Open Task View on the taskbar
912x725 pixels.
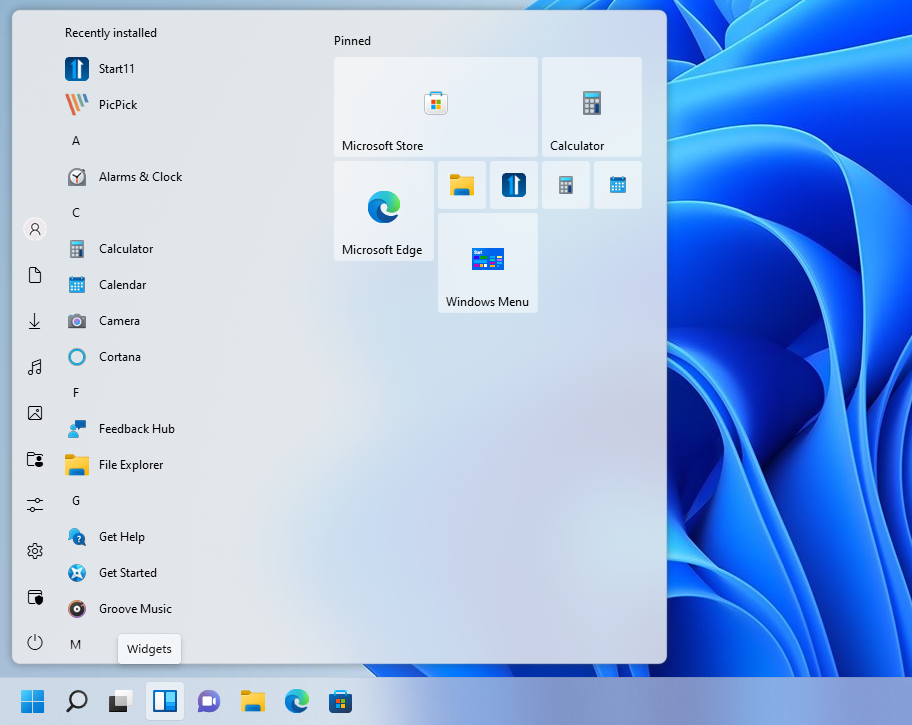pos(120,701)
